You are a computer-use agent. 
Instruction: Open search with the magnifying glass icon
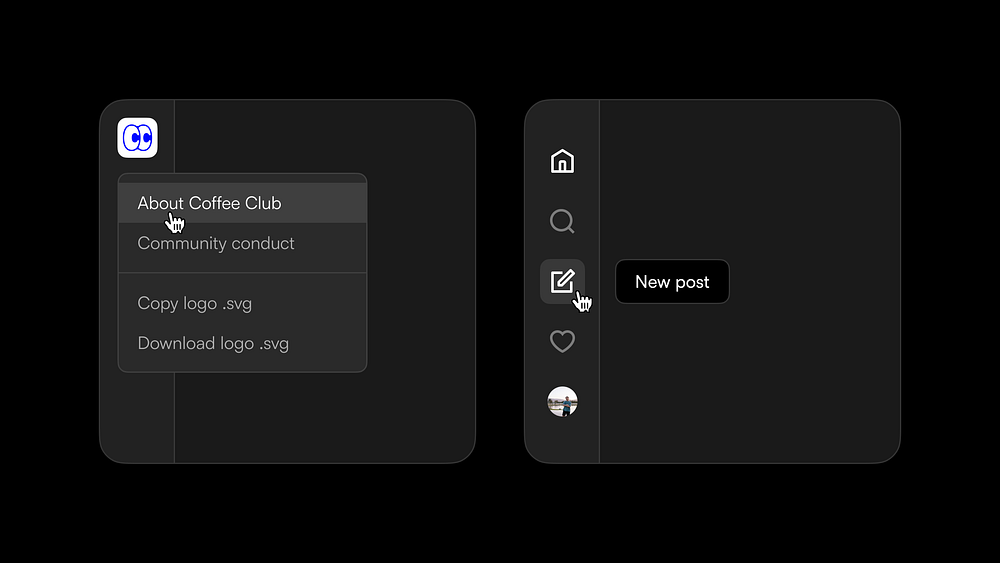tap(562, 221)
